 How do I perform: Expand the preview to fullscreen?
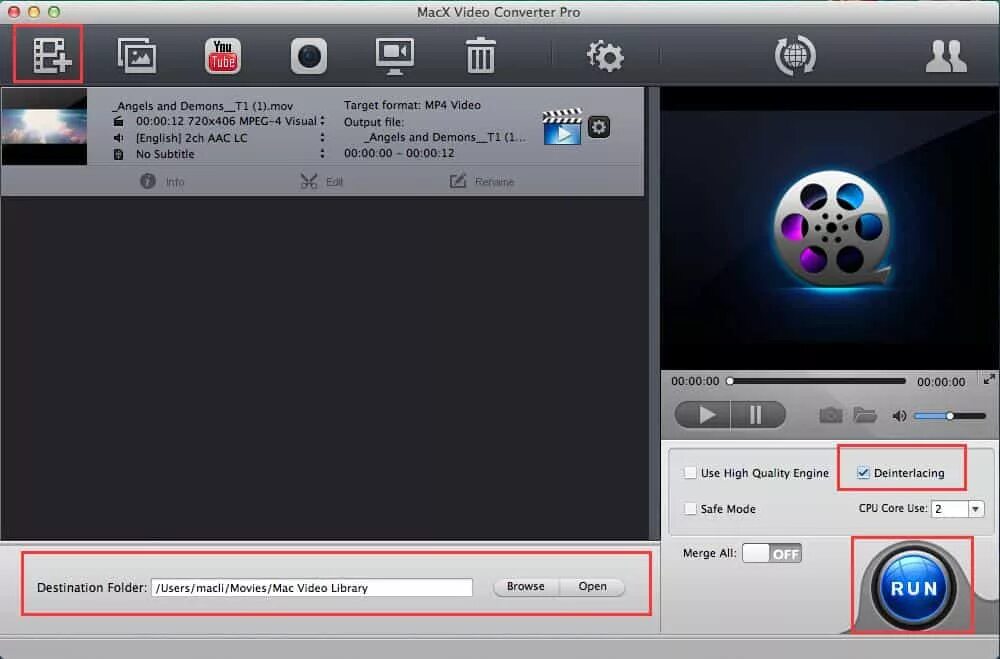(989, 379)
